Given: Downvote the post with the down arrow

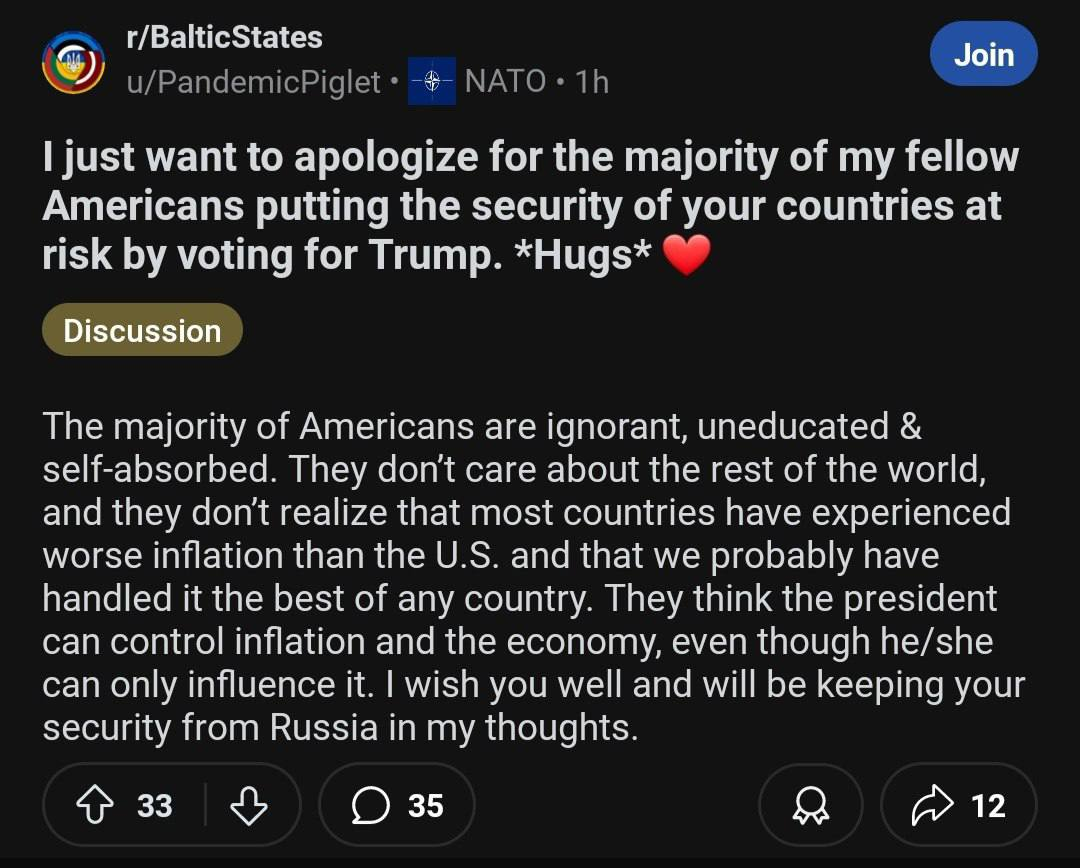Looking at the screenshot, I should point(249,805).
